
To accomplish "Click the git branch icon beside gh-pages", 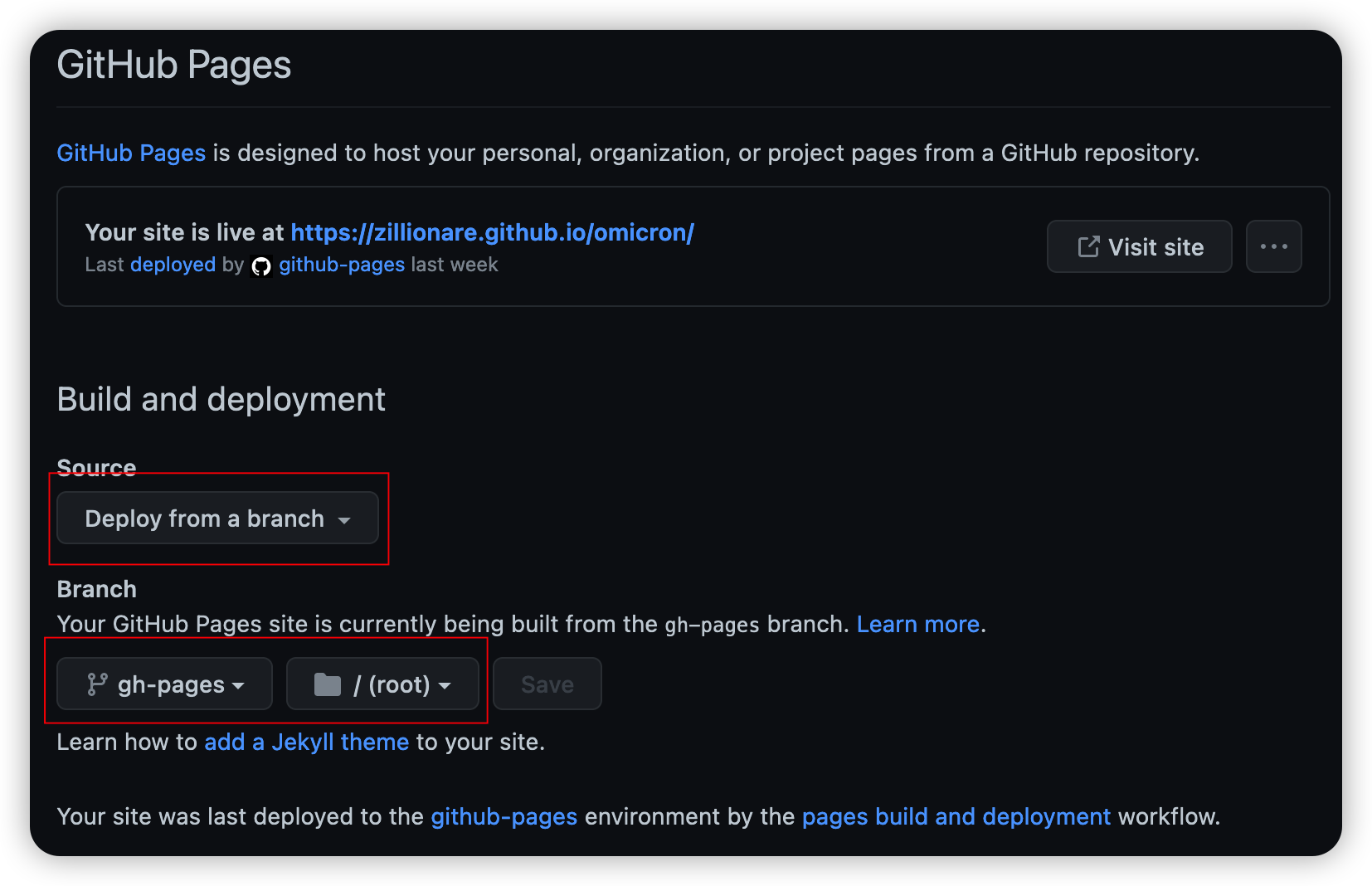I will [97, 684].
